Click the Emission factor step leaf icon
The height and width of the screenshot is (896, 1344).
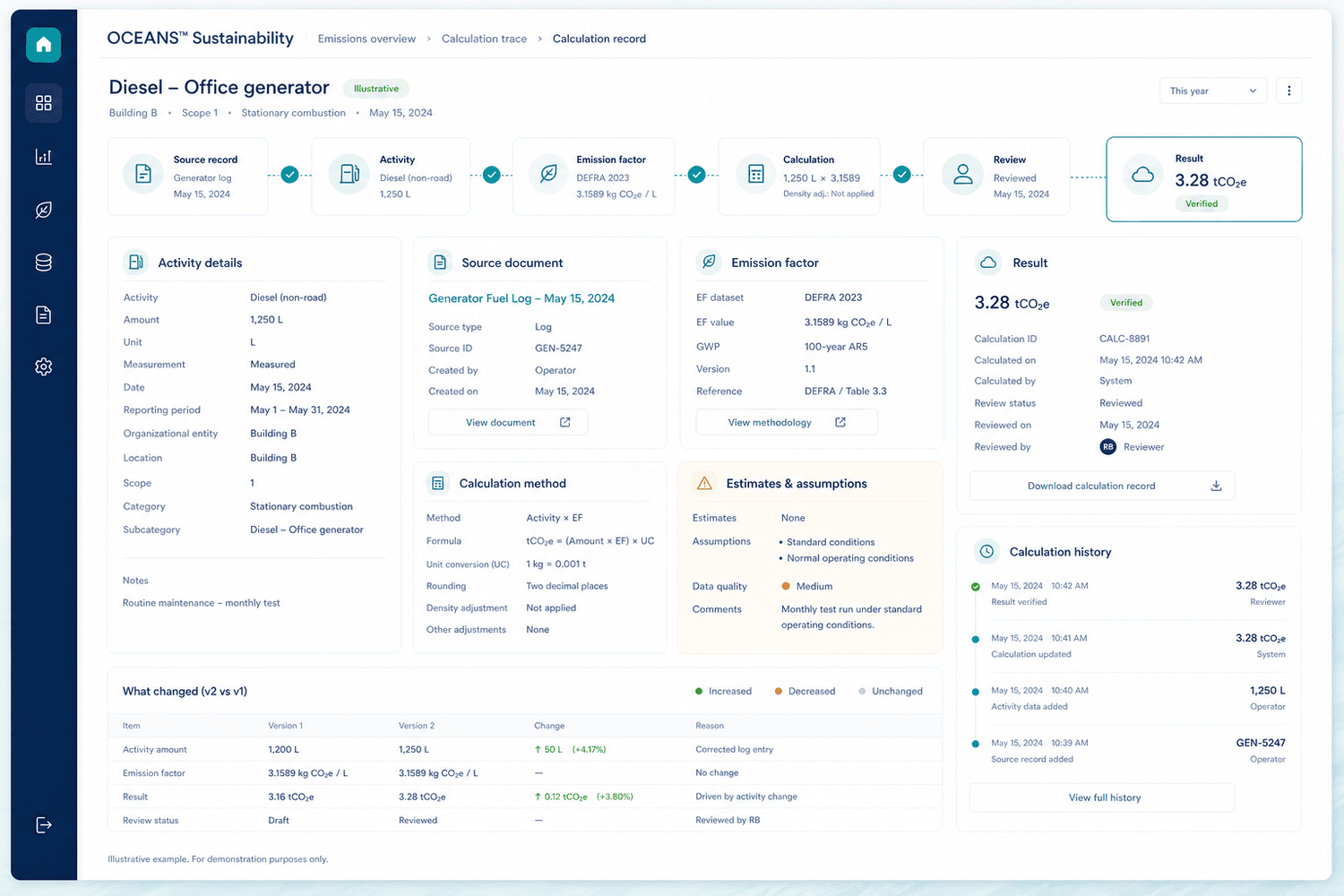549,175
